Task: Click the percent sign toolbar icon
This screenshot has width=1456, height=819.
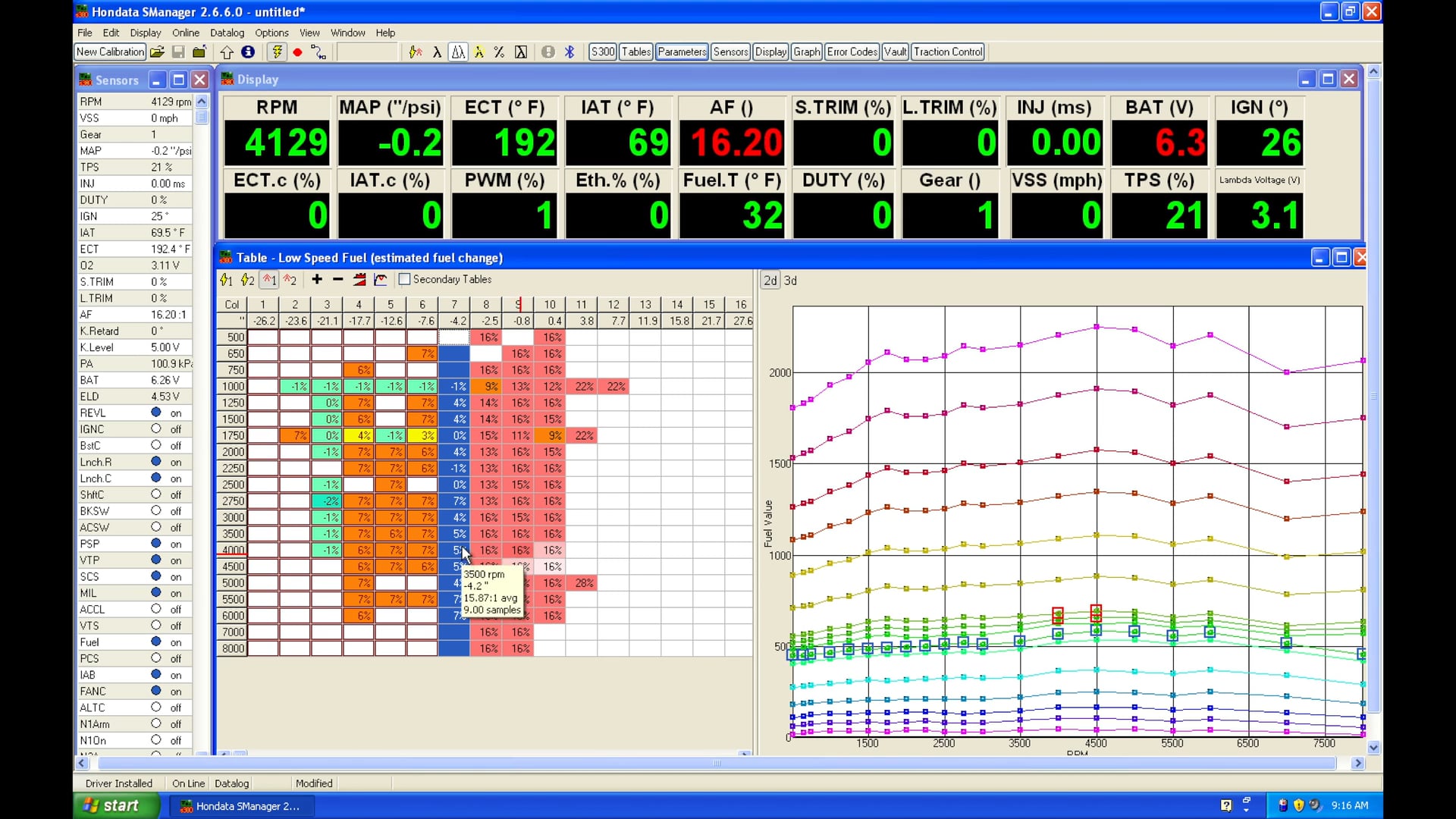Action: pyautogui.click(x=499, y=52)
